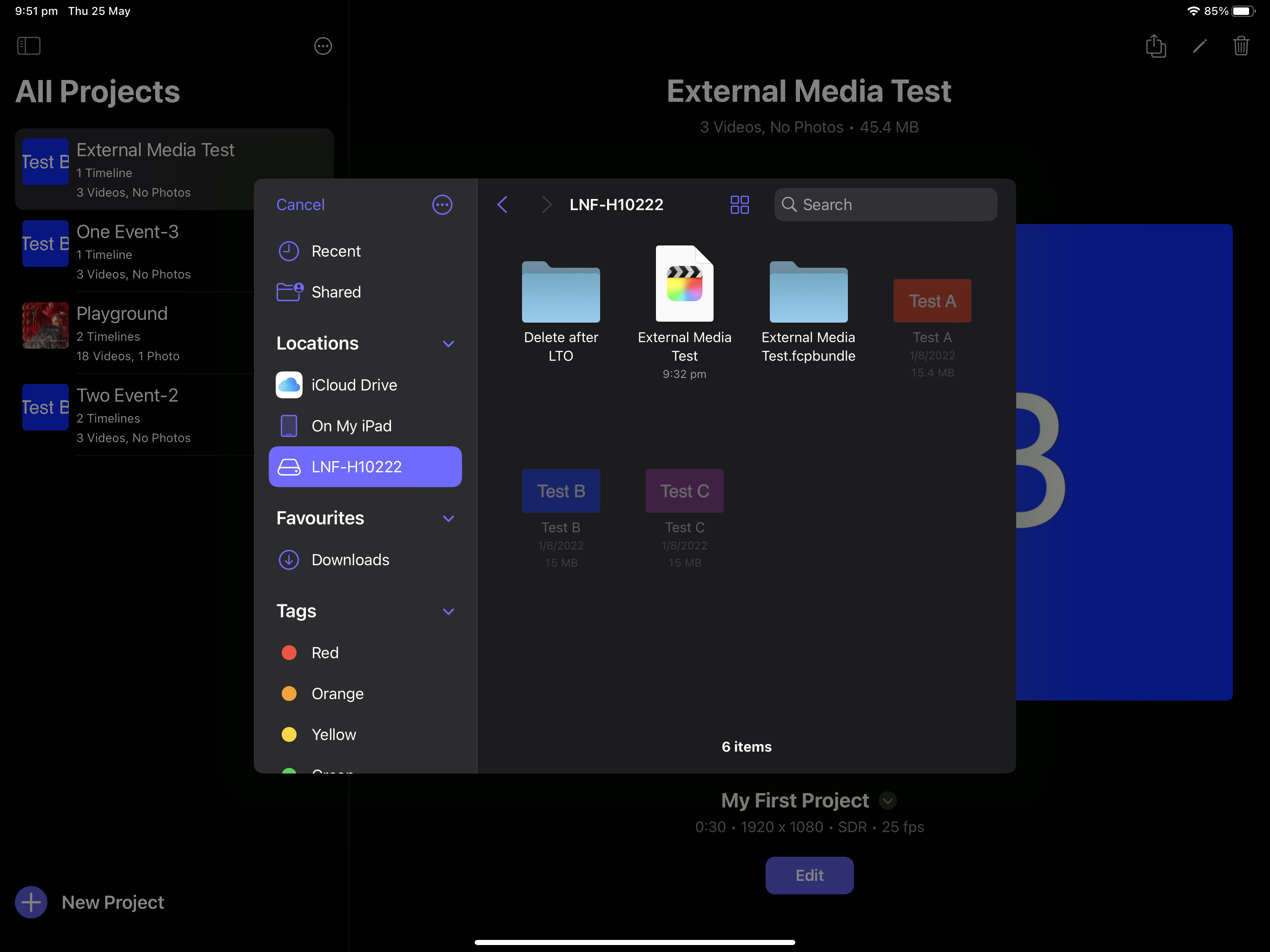Toggle the sidebar with the panel icon

(29, 46)
